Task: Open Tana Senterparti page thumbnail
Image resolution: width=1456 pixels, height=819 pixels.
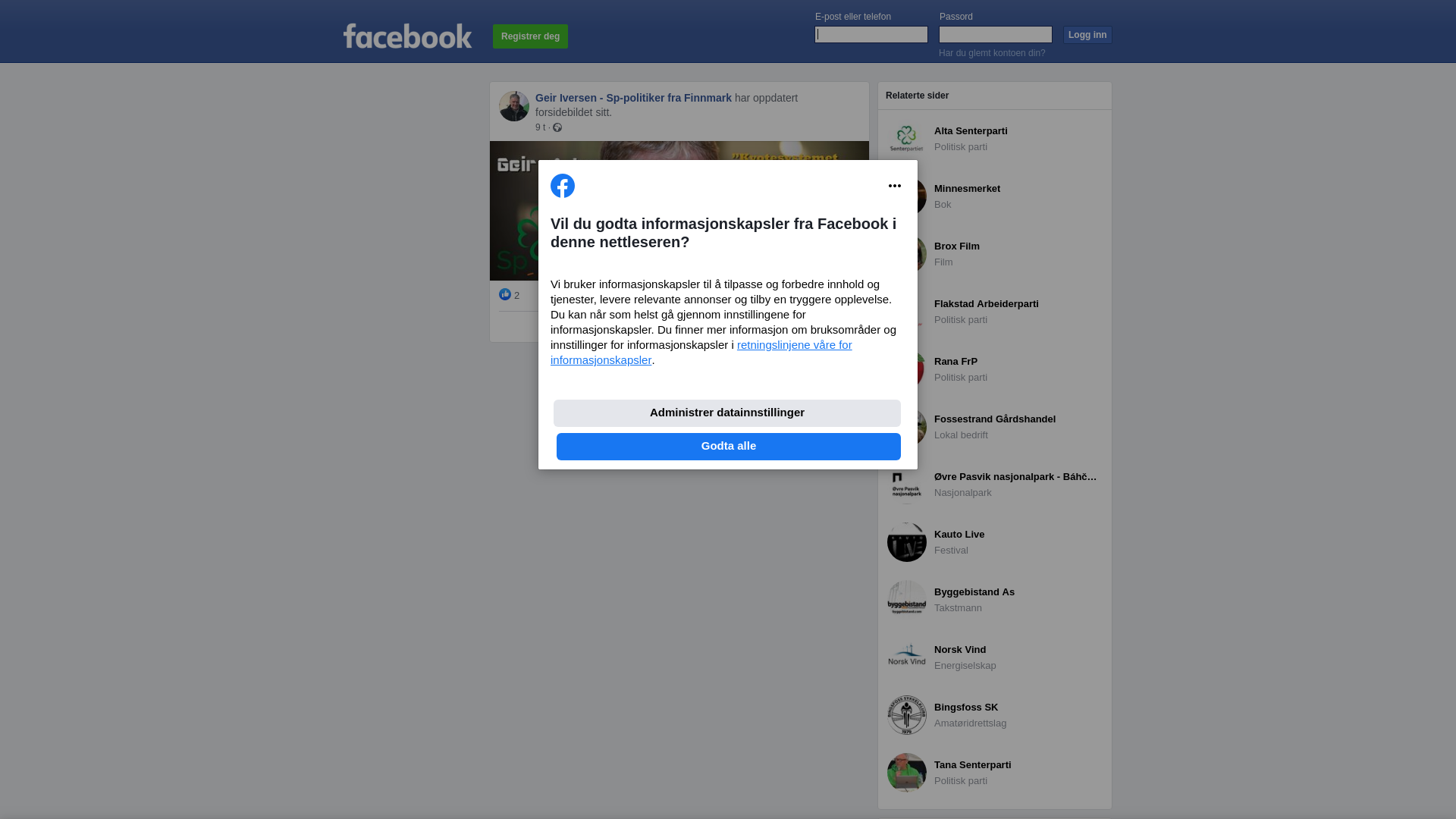Action: [907, 773]
